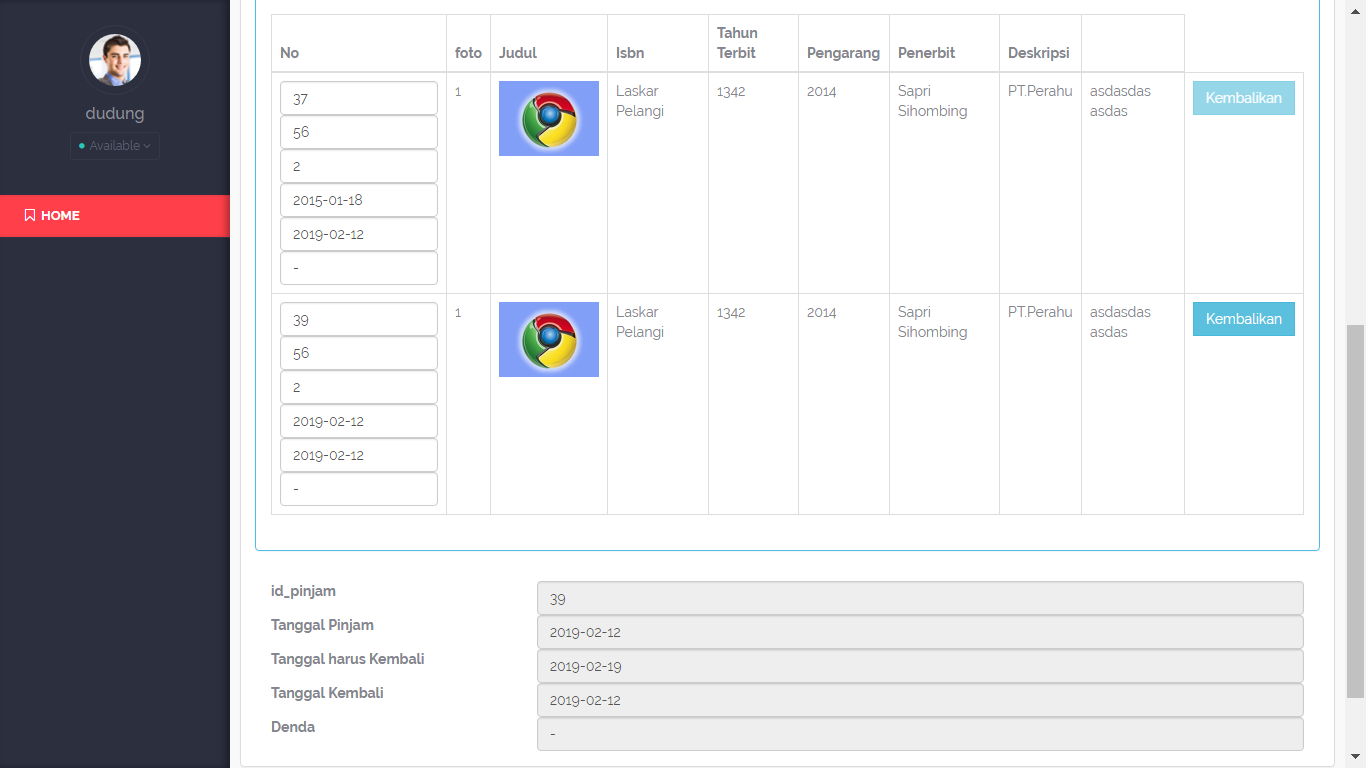Click the Chrome logo thumbnail in the second row

click(548, 340)
